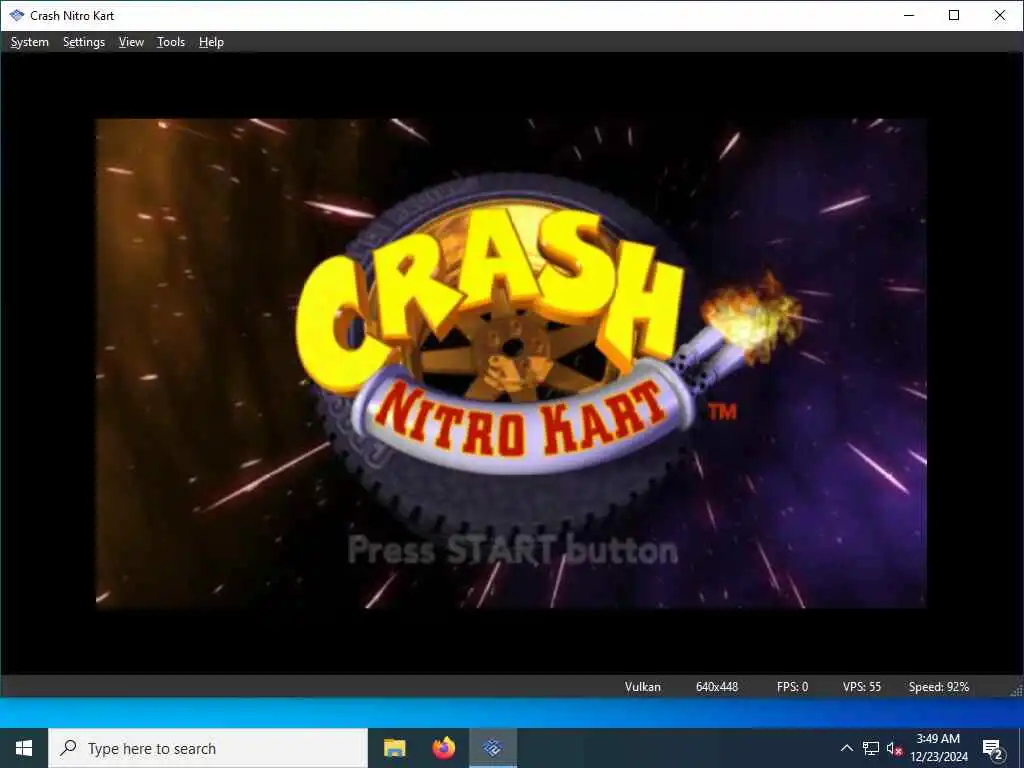The width and height of the screenshot is (1024, 768).
Task: Open File Explorer from the taskbar
Action: click(x=394, y=748)
